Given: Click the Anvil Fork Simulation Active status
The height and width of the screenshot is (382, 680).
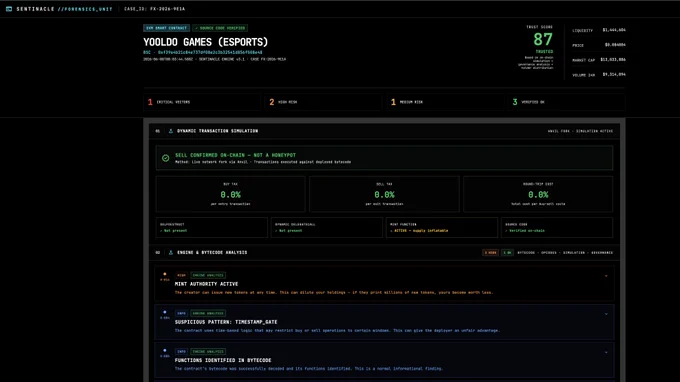Looking at the screenshot, I should [580, 131].
